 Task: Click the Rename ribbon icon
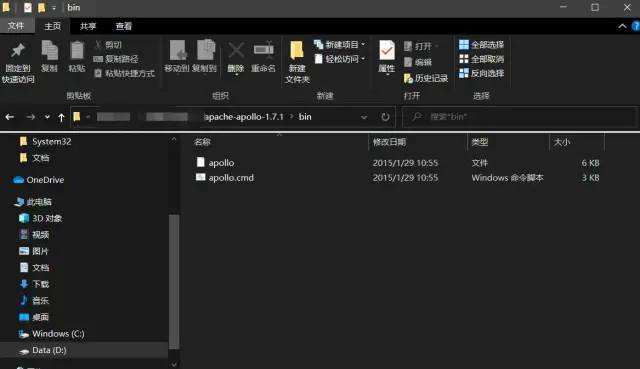[263, 56]
